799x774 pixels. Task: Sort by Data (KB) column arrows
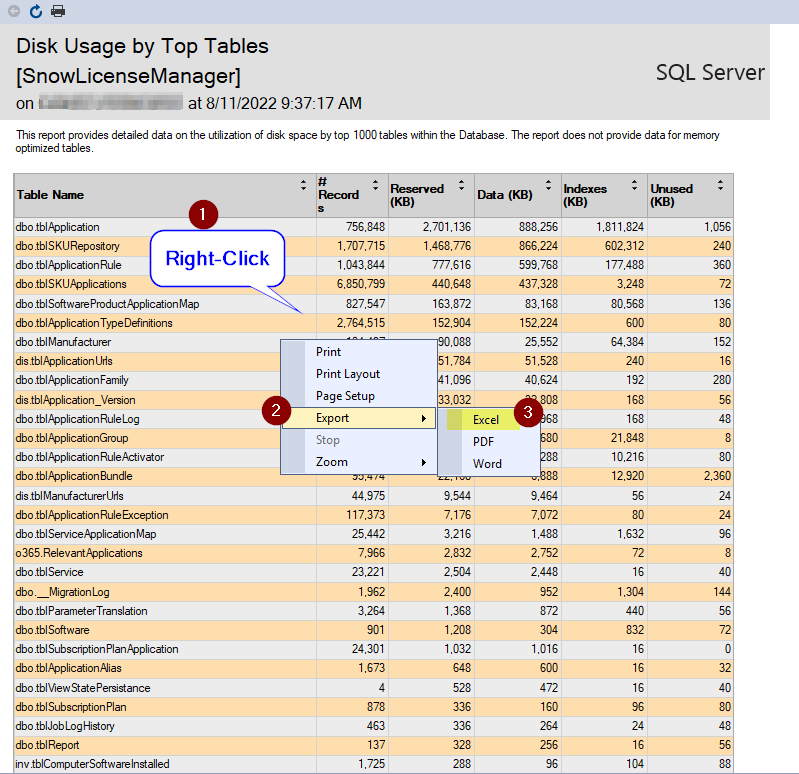pyautogui.click(x=548, y=185)
